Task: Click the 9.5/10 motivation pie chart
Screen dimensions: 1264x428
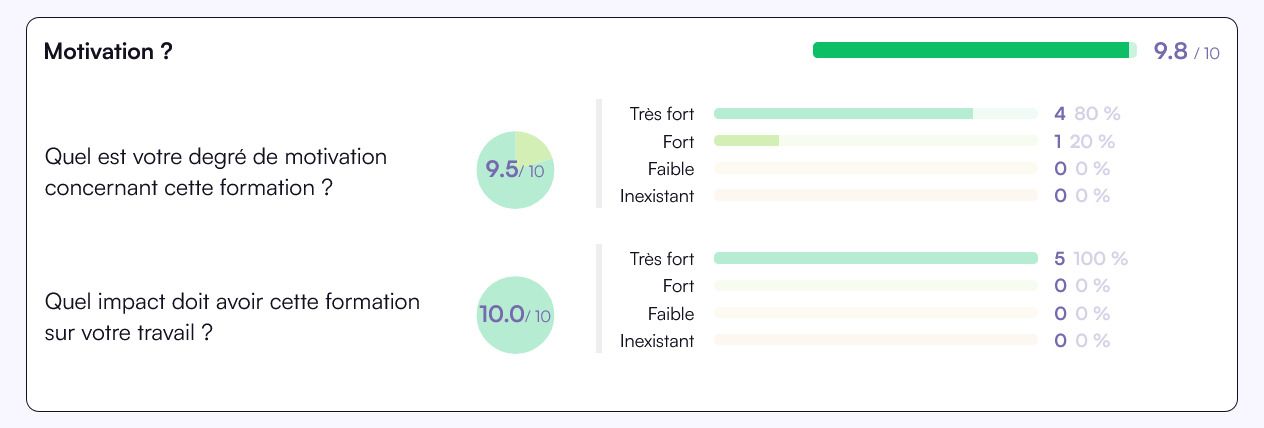Action: coord(515,170)
